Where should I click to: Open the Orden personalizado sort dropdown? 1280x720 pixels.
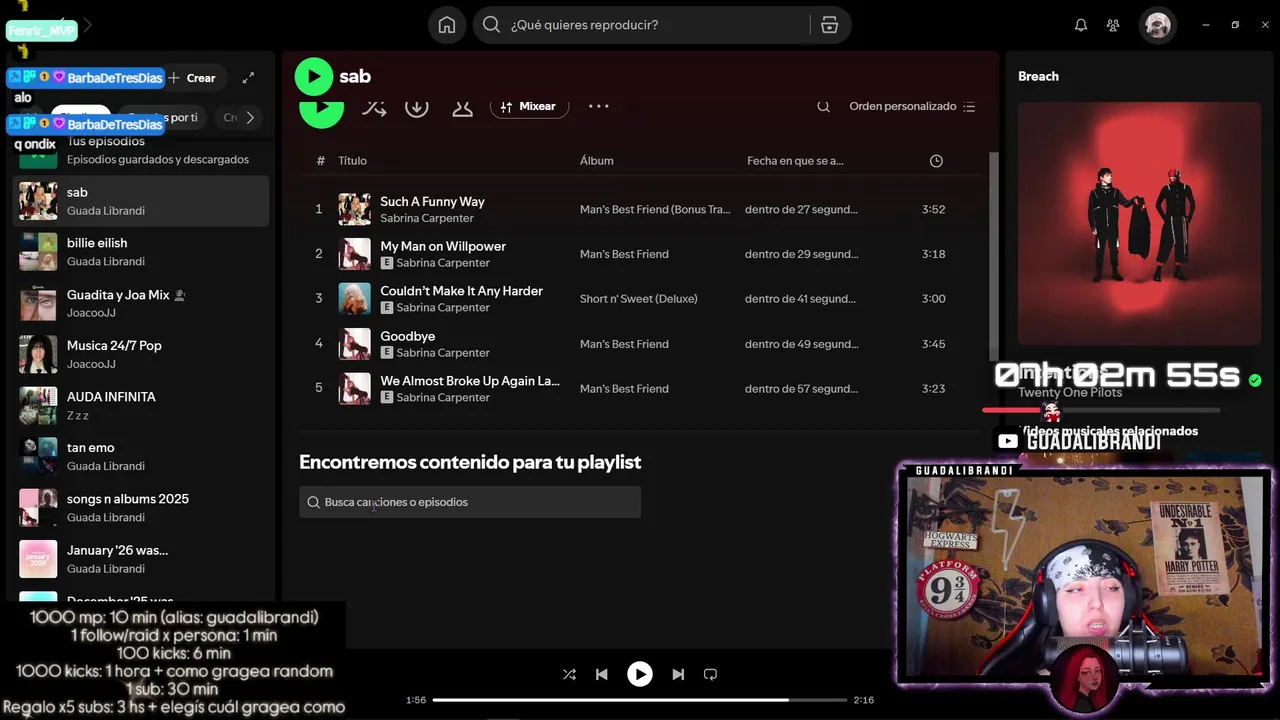point(912,106)
